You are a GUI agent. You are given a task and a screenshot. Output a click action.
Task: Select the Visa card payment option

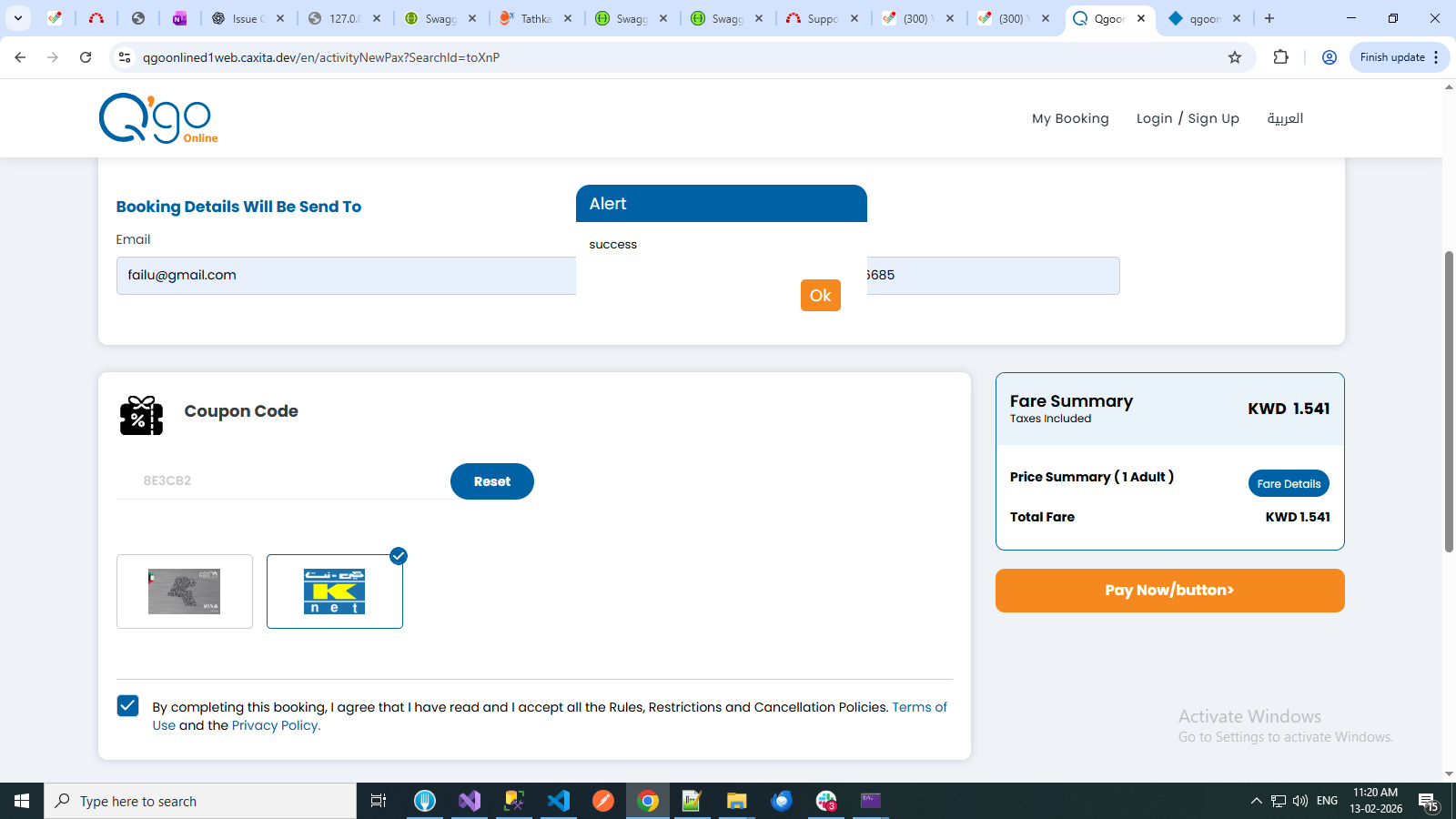[x=185, y=591]
